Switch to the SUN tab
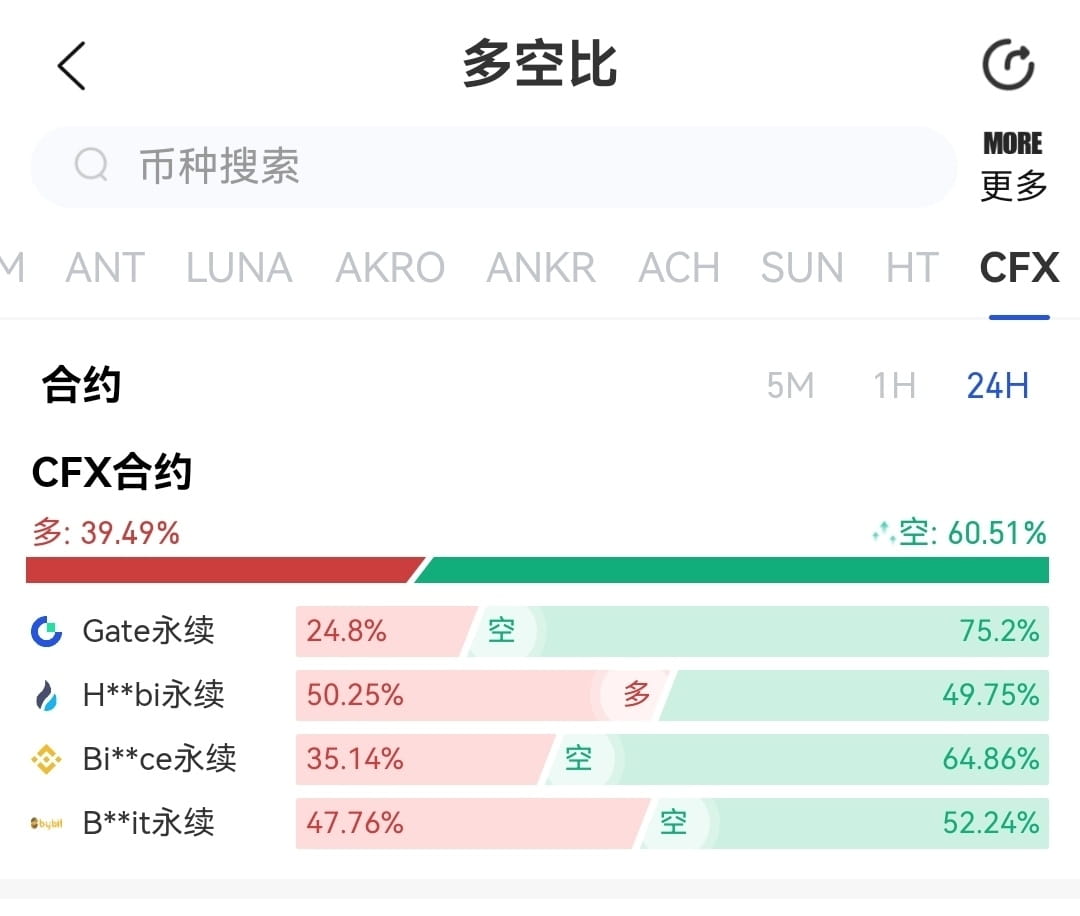Viewport: 1080px width, 916px height. point(800,267)
